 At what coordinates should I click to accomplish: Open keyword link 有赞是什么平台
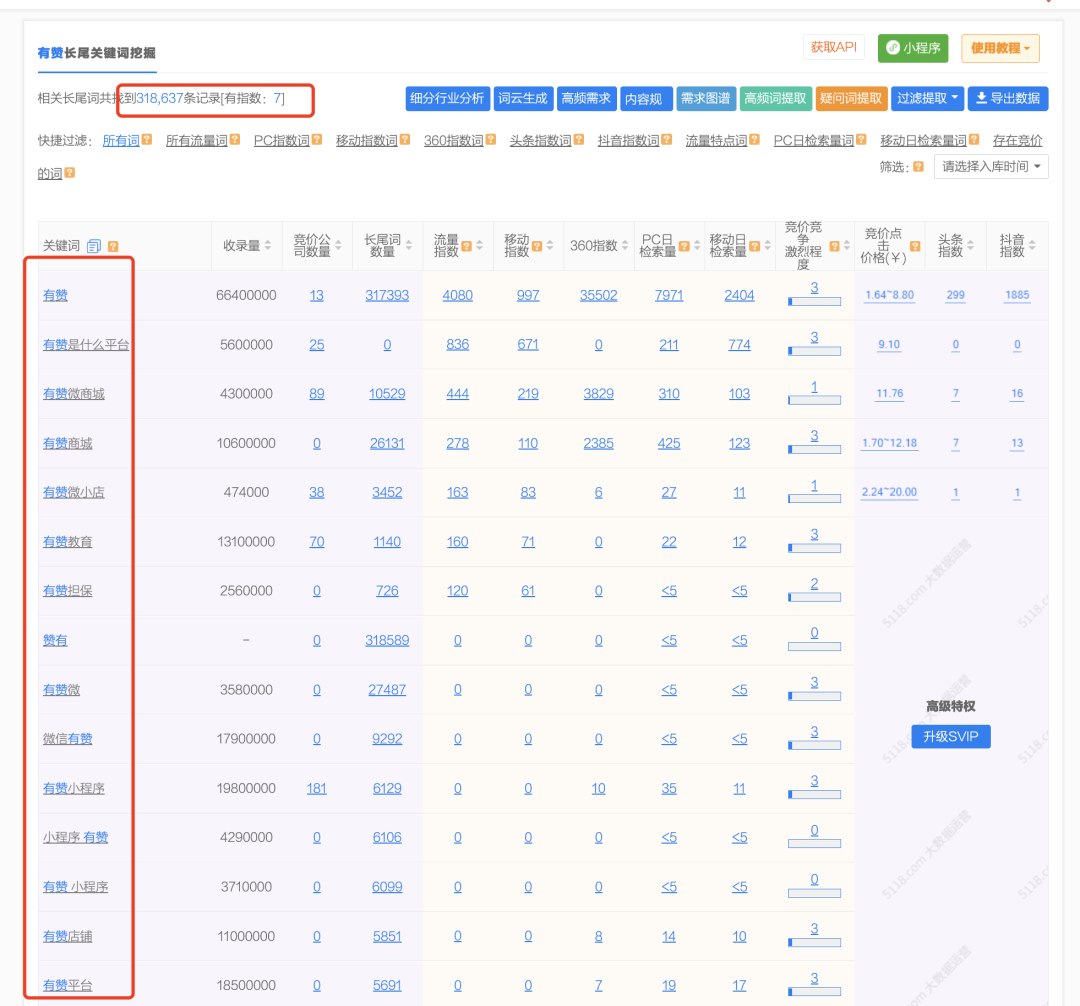point(86,345)
